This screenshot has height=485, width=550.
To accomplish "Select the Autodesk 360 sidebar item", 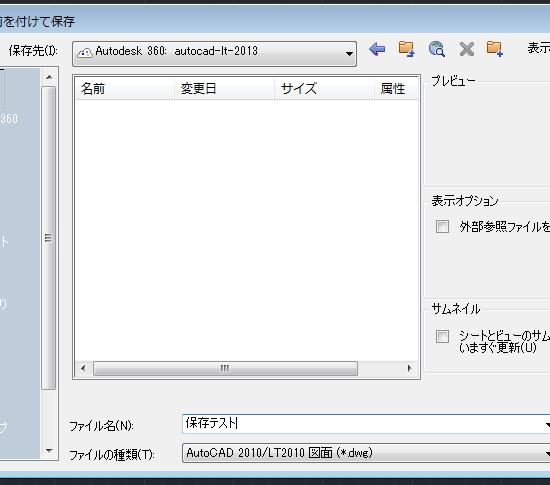I will [x=9, y=118].
